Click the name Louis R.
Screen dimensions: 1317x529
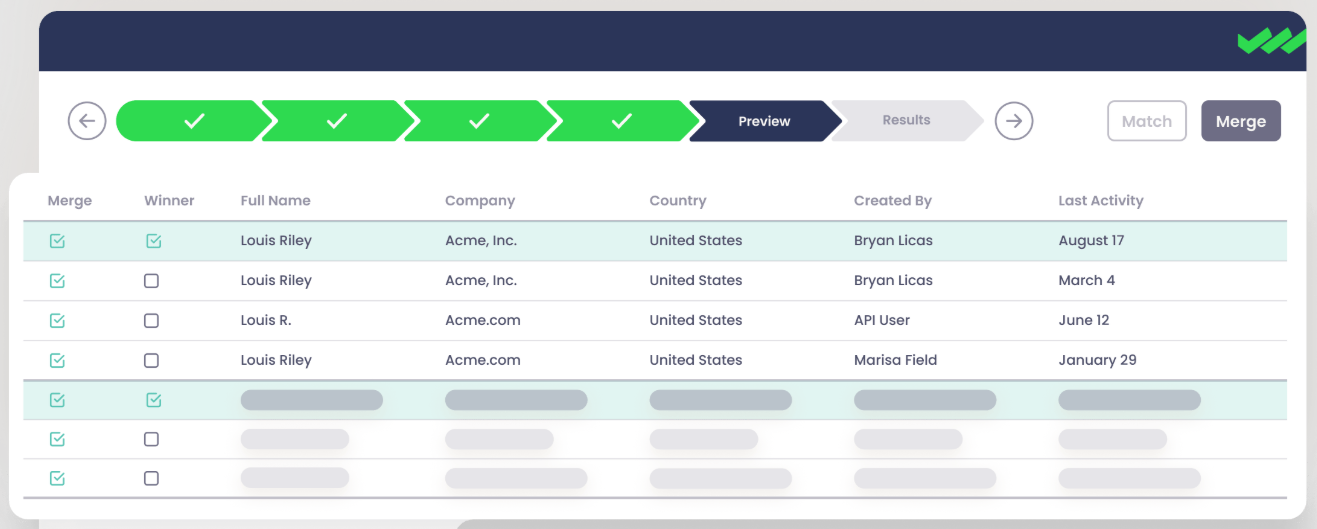[266, 320]
